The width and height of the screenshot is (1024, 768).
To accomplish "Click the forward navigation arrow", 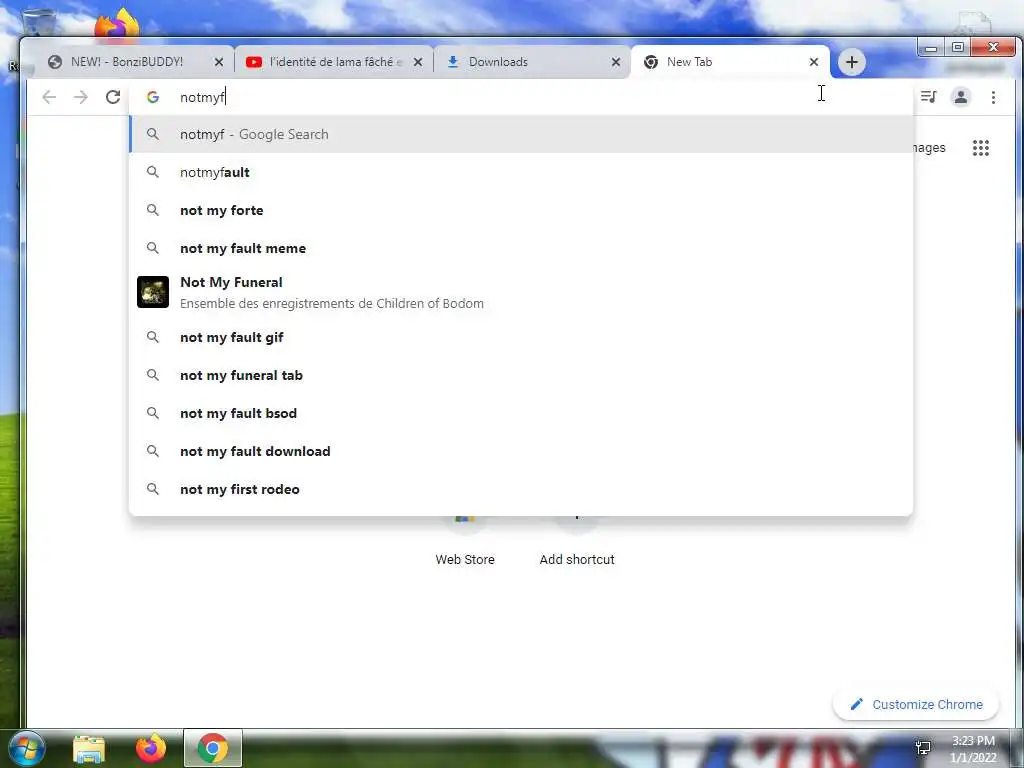I will tap(81, 97).
